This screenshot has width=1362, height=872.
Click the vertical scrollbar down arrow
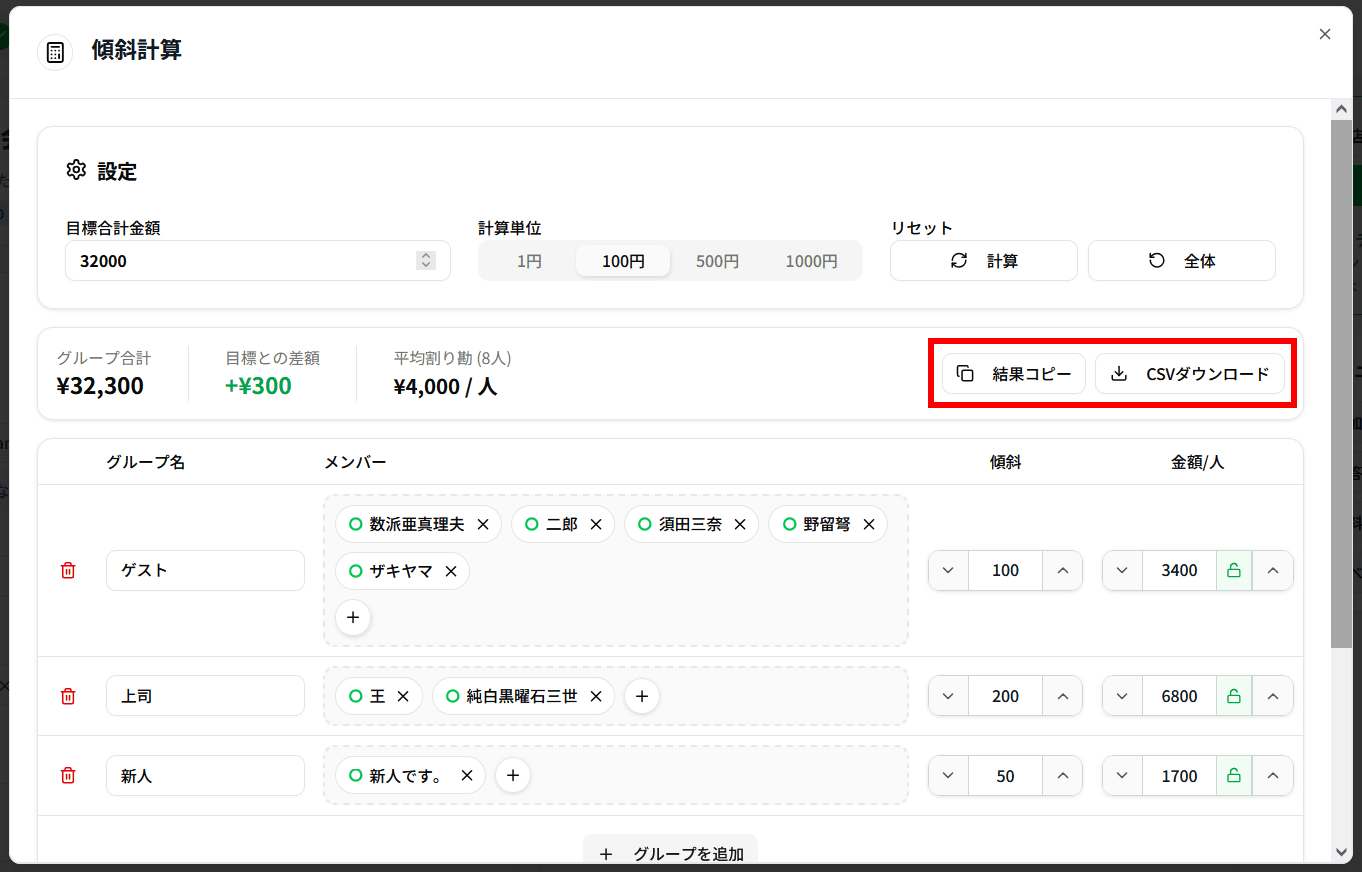click(x=1341, y=852)
